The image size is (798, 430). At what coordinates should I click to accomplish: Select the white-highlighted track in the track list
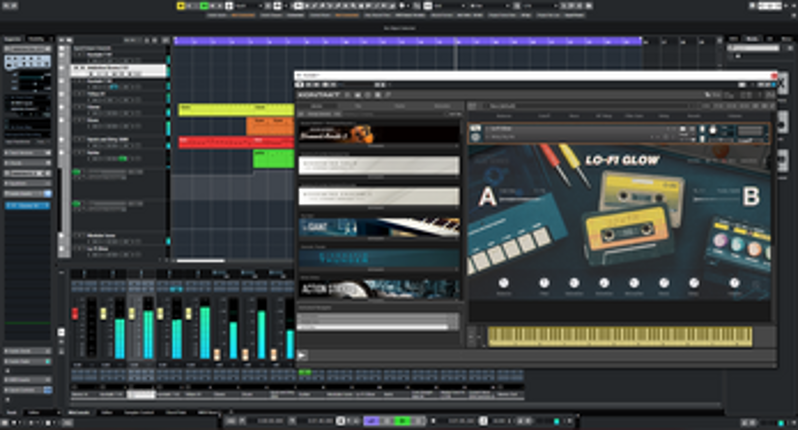pos(119,71)
